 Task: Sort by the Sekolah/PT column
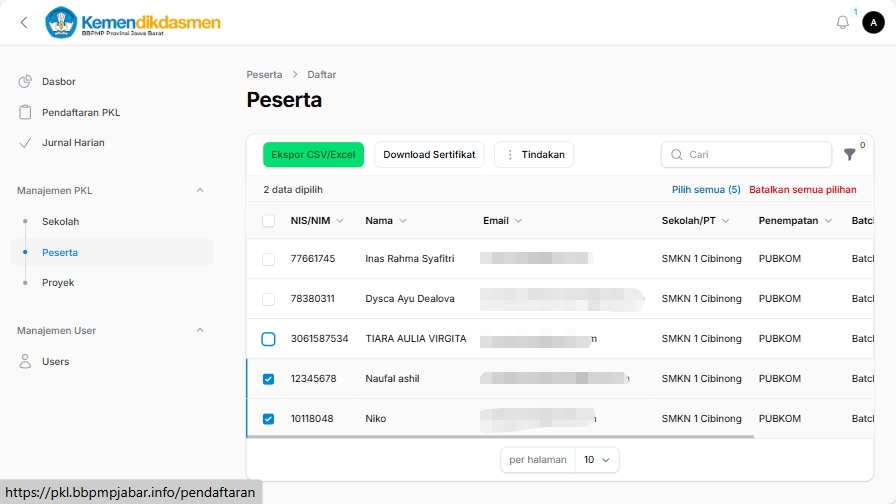click(695, 221)
